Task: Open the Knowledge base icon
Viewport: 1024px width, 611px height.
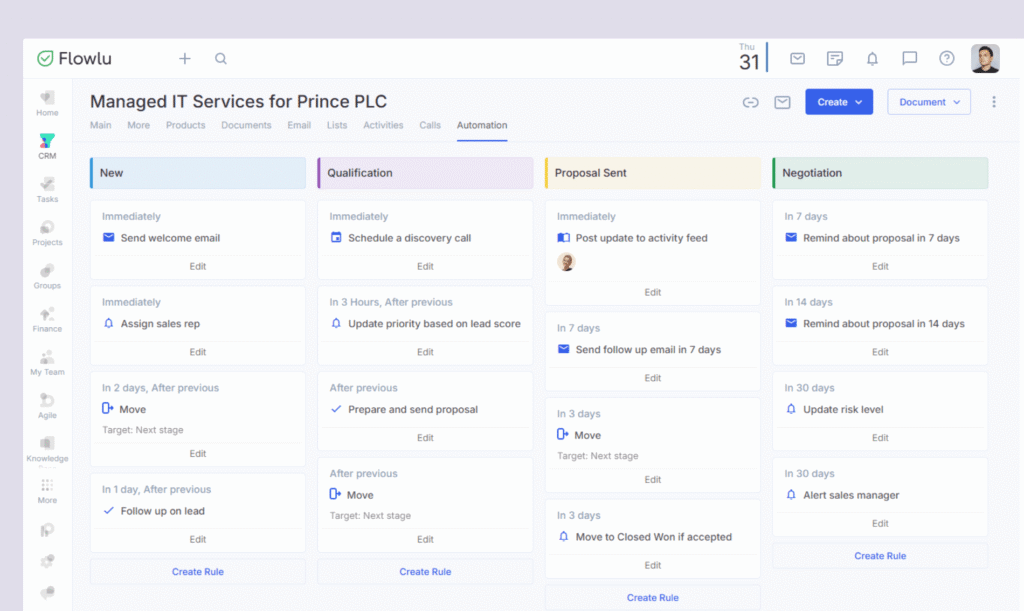Action: pyautogui.click(x=46, y=448)
